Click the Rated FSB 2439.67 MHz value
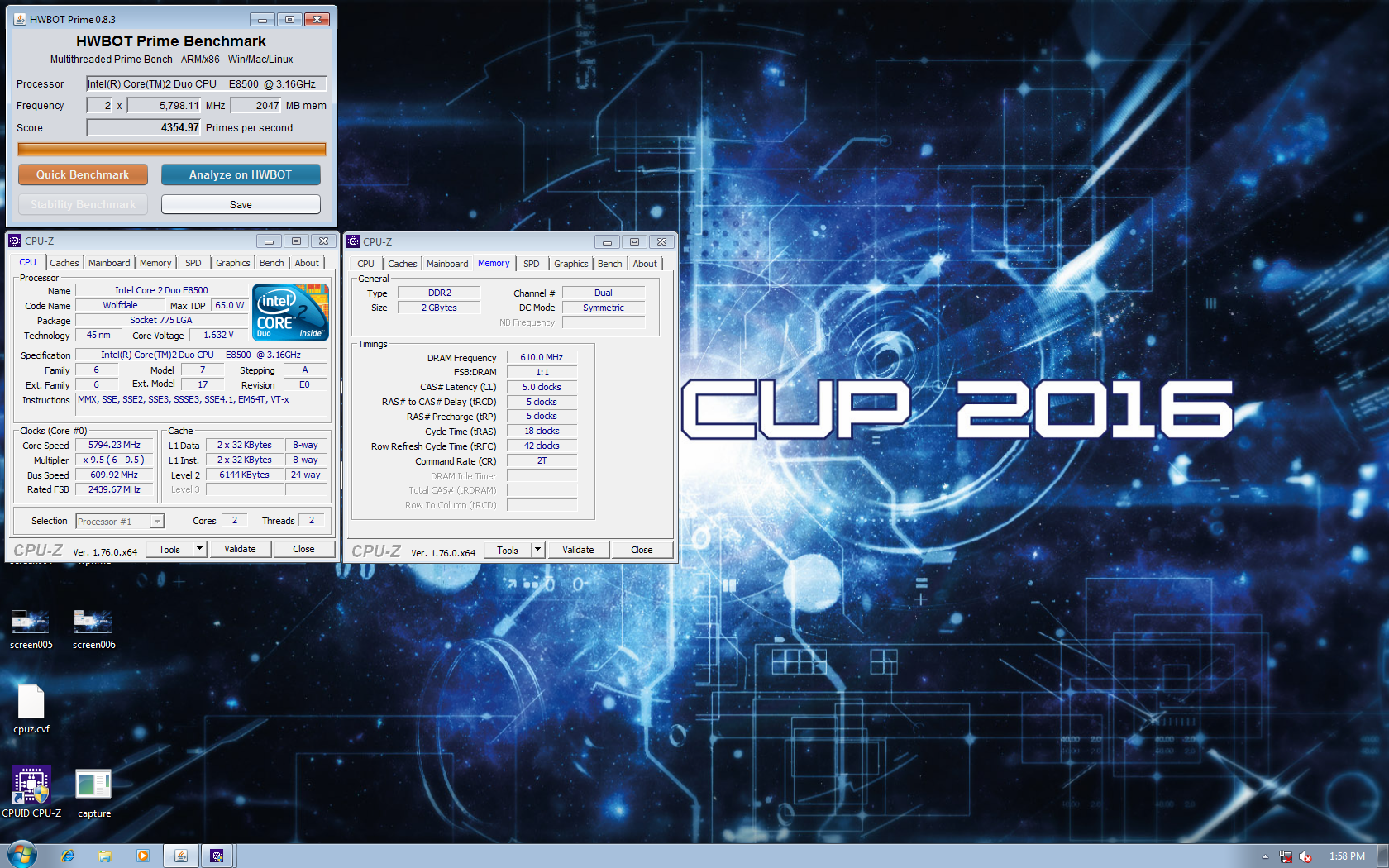 (x=114, y=489)
